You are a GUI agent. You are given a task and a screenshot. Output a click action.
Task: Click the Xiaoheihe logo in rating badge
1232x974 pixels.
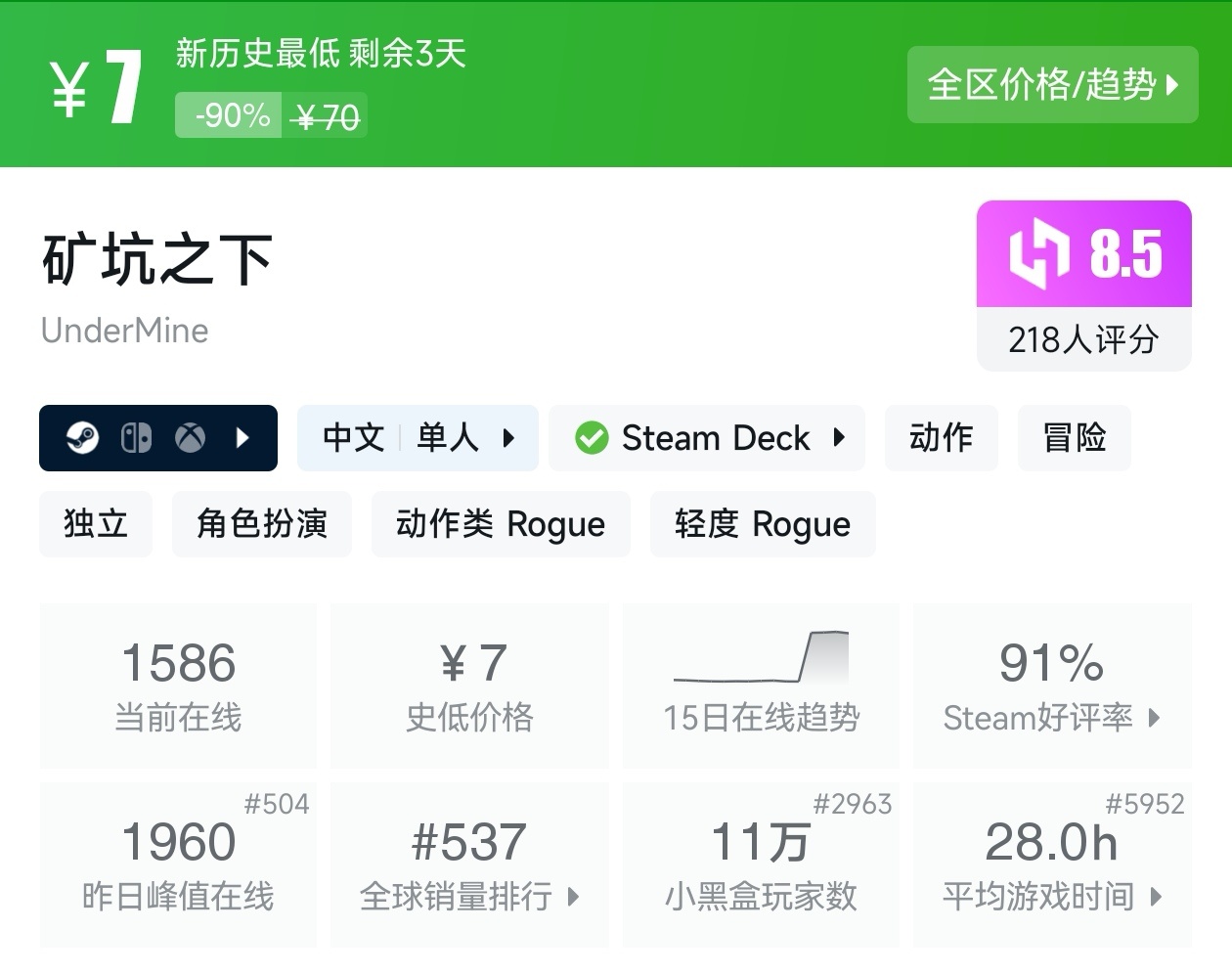tap(1039, 254)
